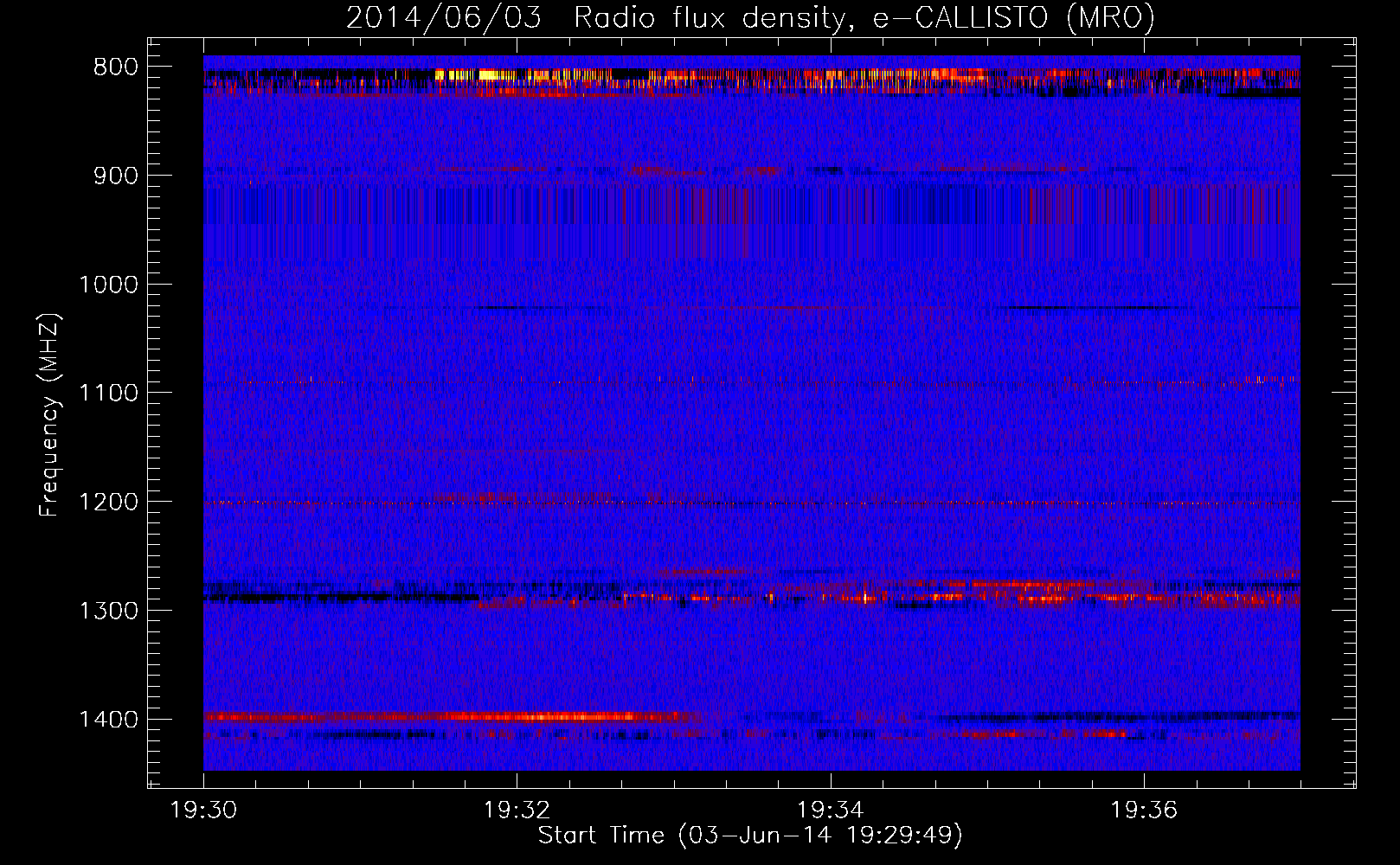Screen dimensions: 1400x865
Task: Click the 19:36 time tick label
Action: tap(1145, 811)
